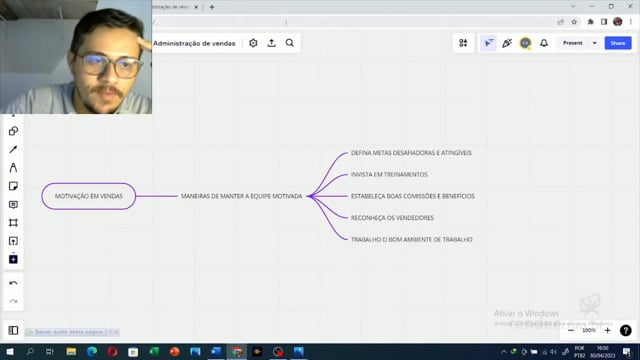
Task: Redo the last undone action
Action: 13,301
